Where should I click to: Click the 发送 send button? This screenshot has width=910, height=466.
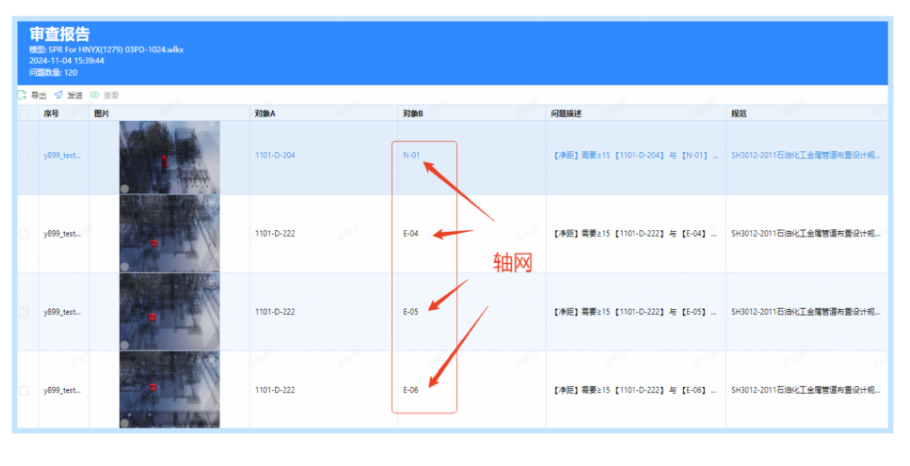pos(69,95)
